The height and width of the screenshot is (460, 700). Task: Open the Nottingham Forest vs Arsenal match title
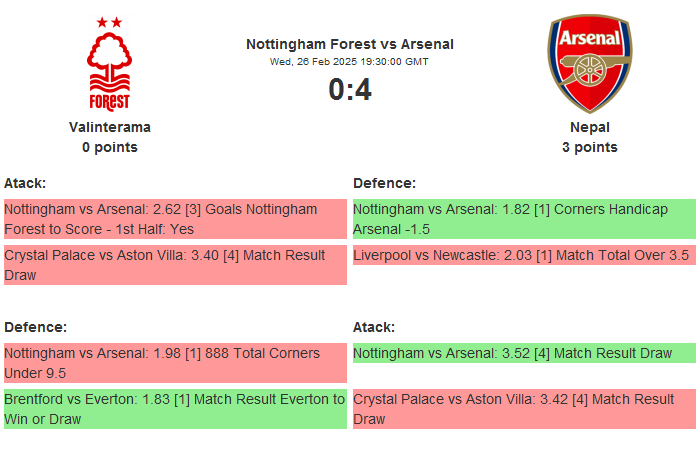point(349,44)
